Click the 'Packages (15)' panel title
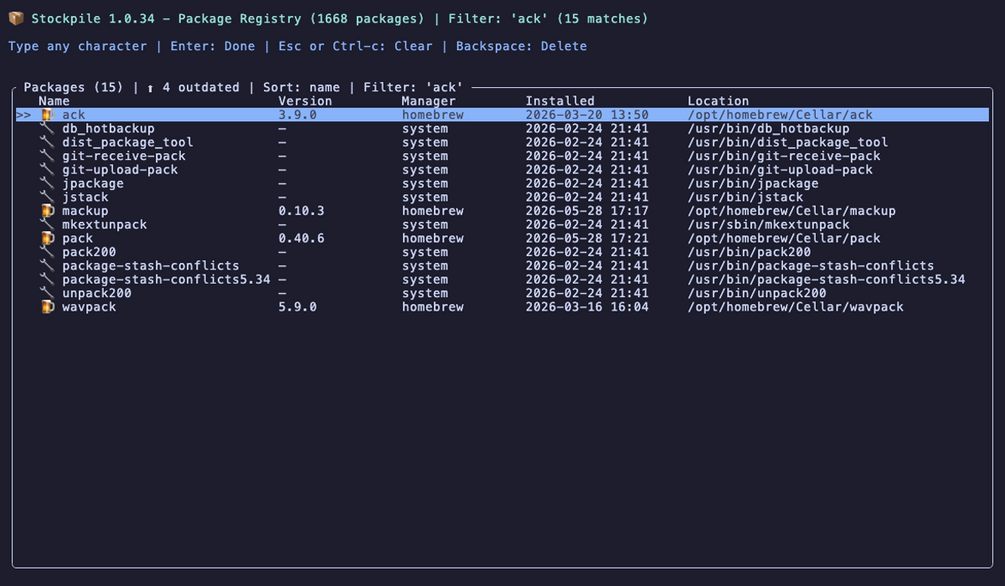Image resolution: width=1005 pixels, height=586 pixels. pos(74,87)
